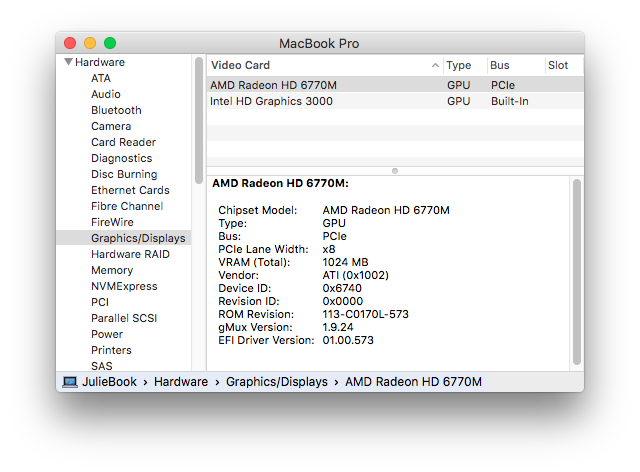
Task: Click the Vendor value ATI (0x1002)
Action: click(356, 275)
